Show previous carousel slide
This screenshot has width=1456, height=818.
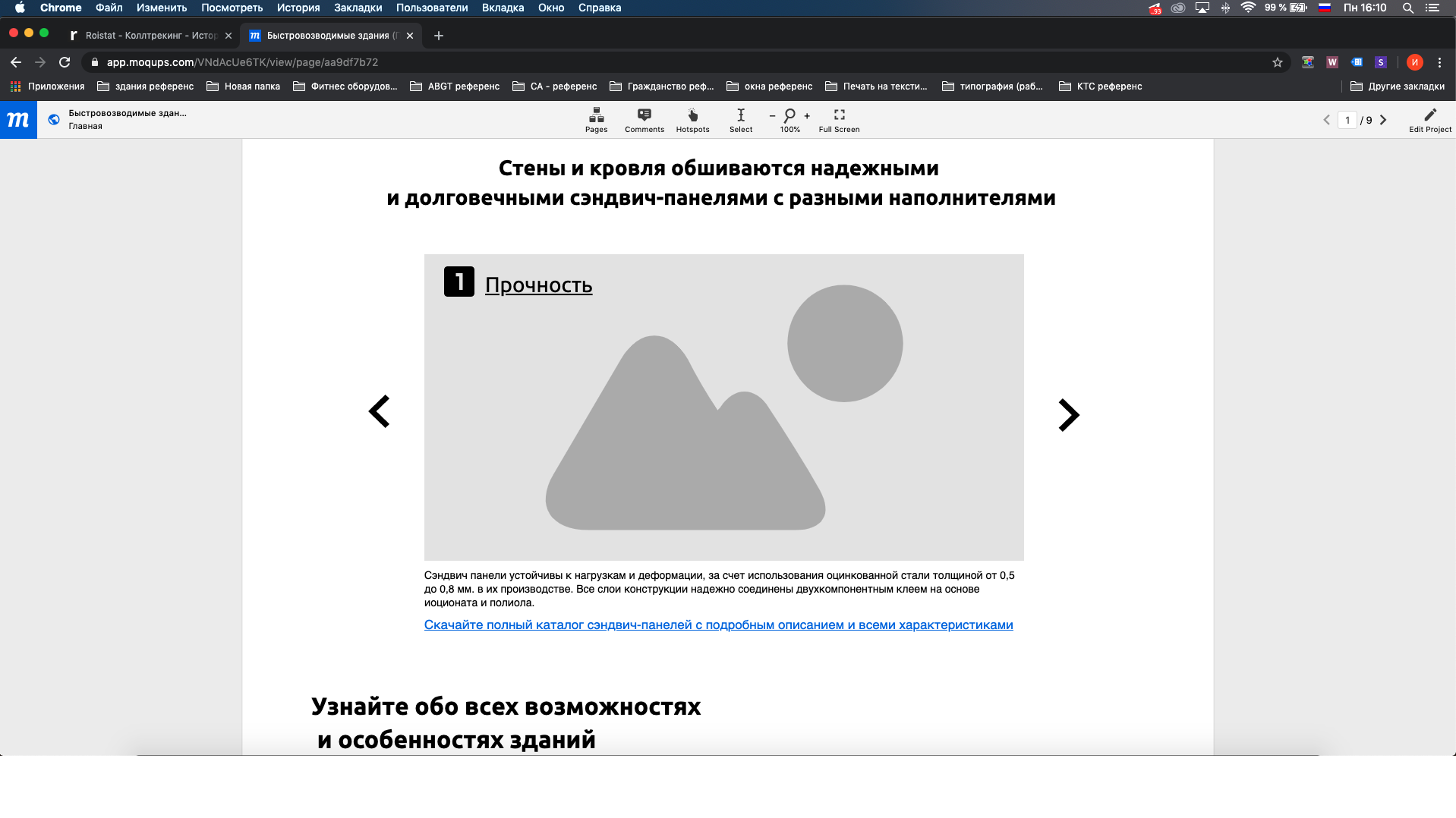379,411
